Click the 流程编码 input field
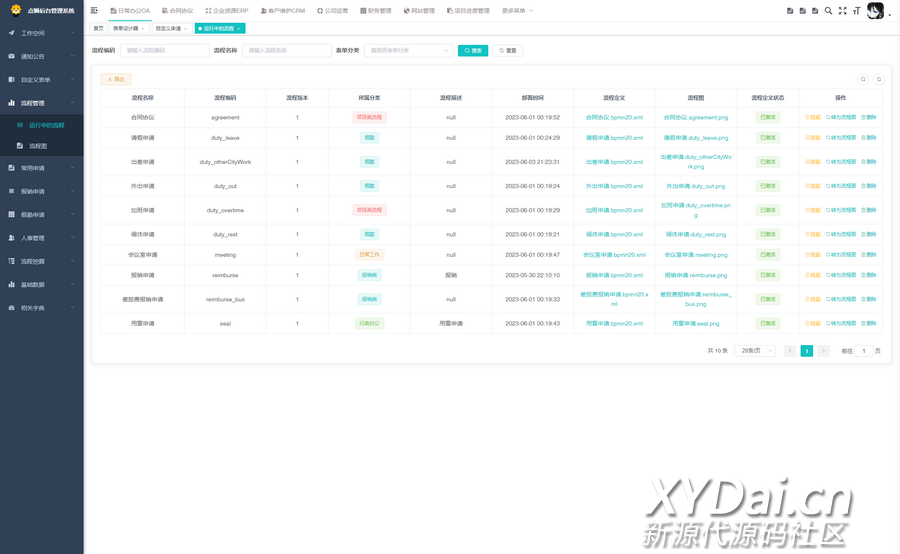The width and height of the screenshot is (900, 554). click(x=164, y=50)
